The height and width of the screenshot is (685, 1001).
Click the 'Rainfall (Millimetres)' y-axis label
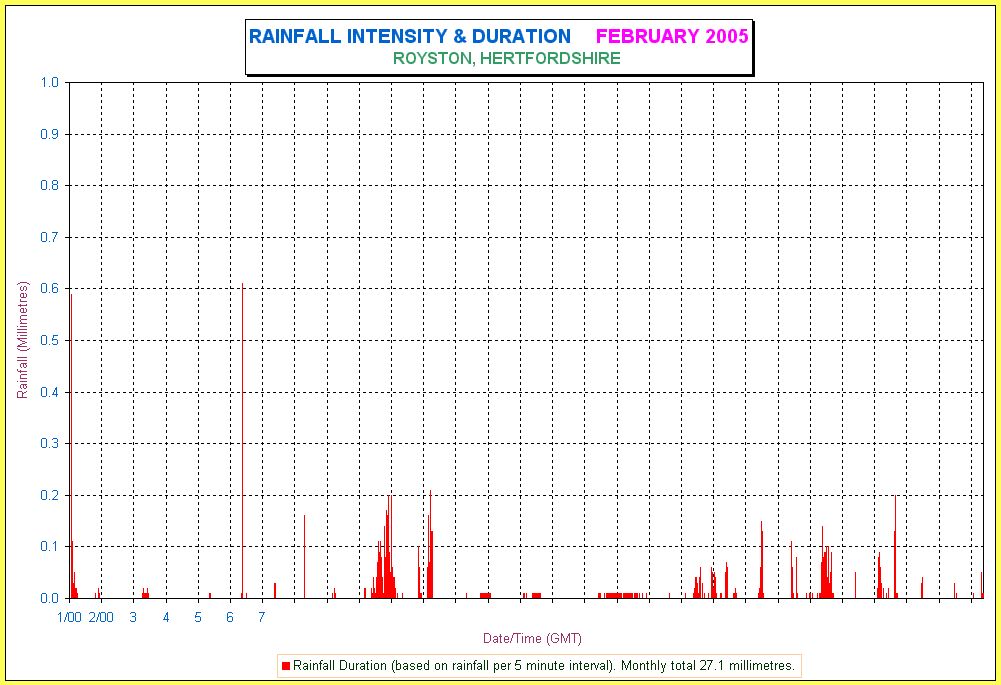click(22, 340)
